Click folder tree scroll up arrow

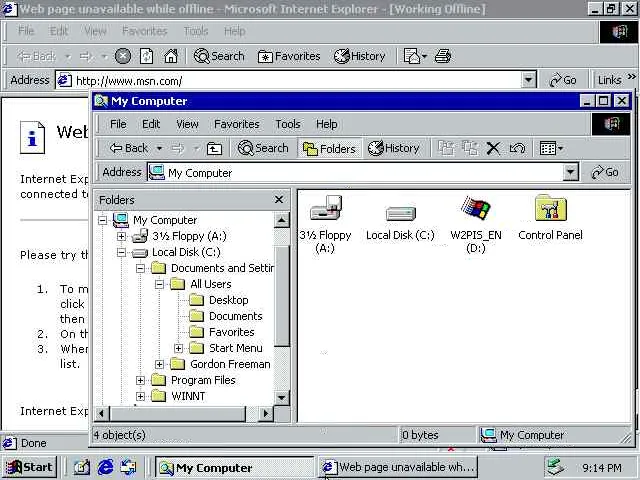pos(281,220)
